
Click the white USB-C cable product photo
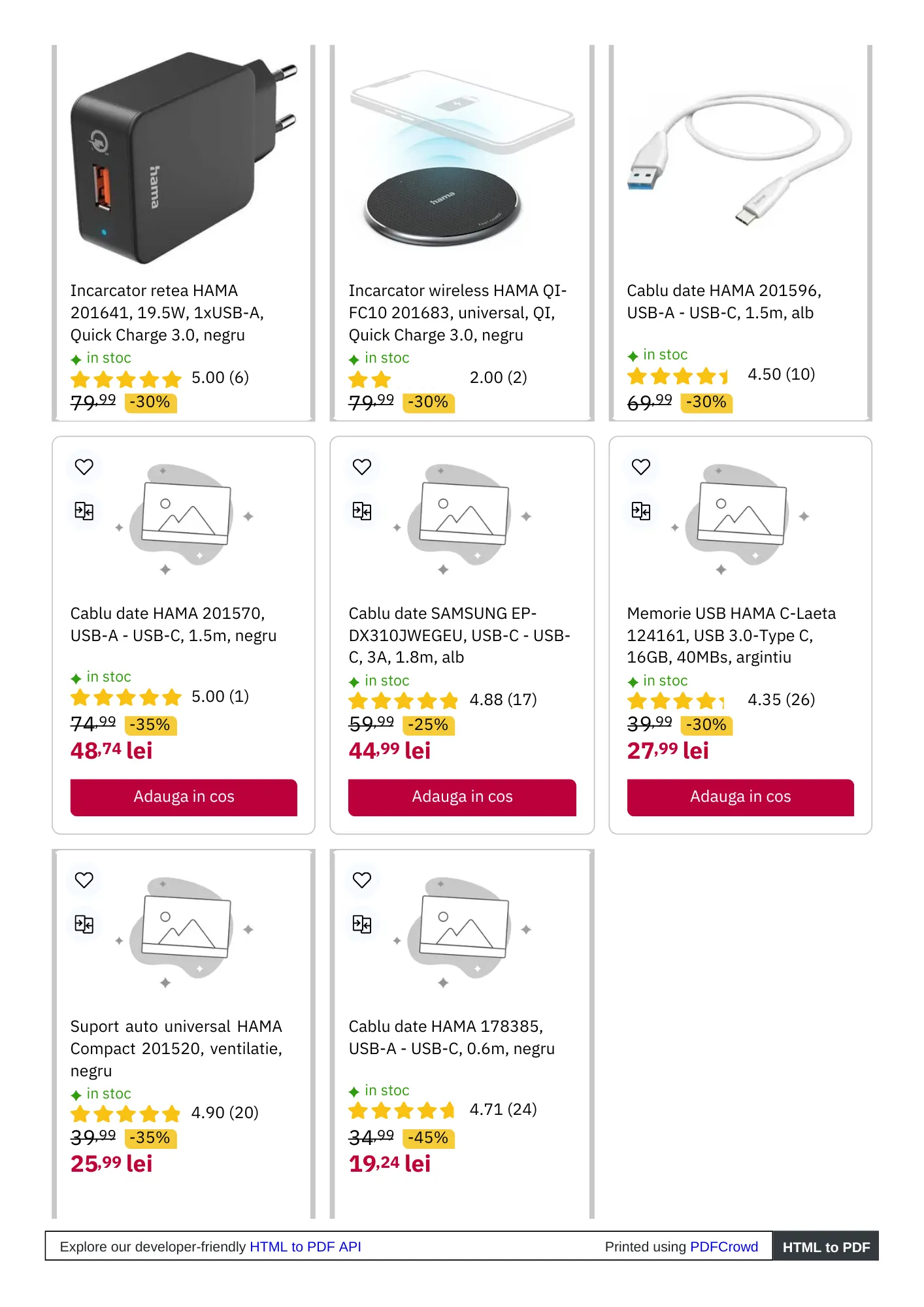point(740,158)
